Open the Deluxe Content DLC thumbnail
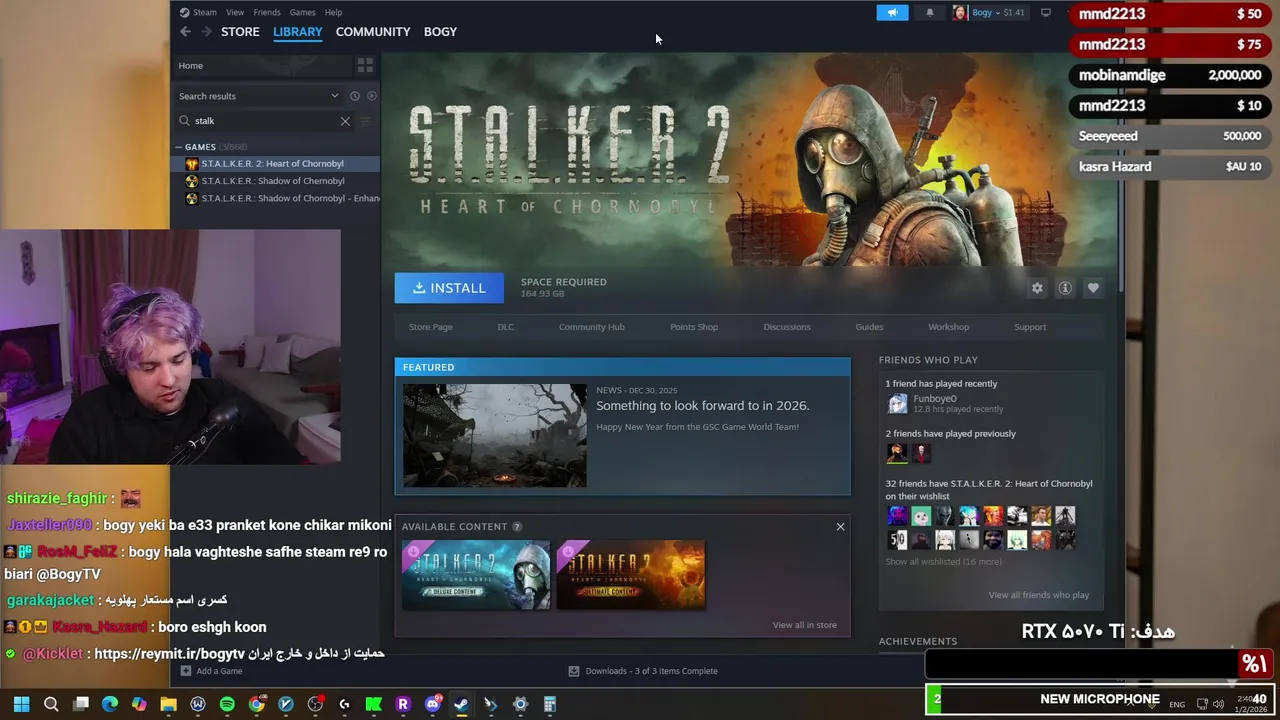 coord(476,575)
